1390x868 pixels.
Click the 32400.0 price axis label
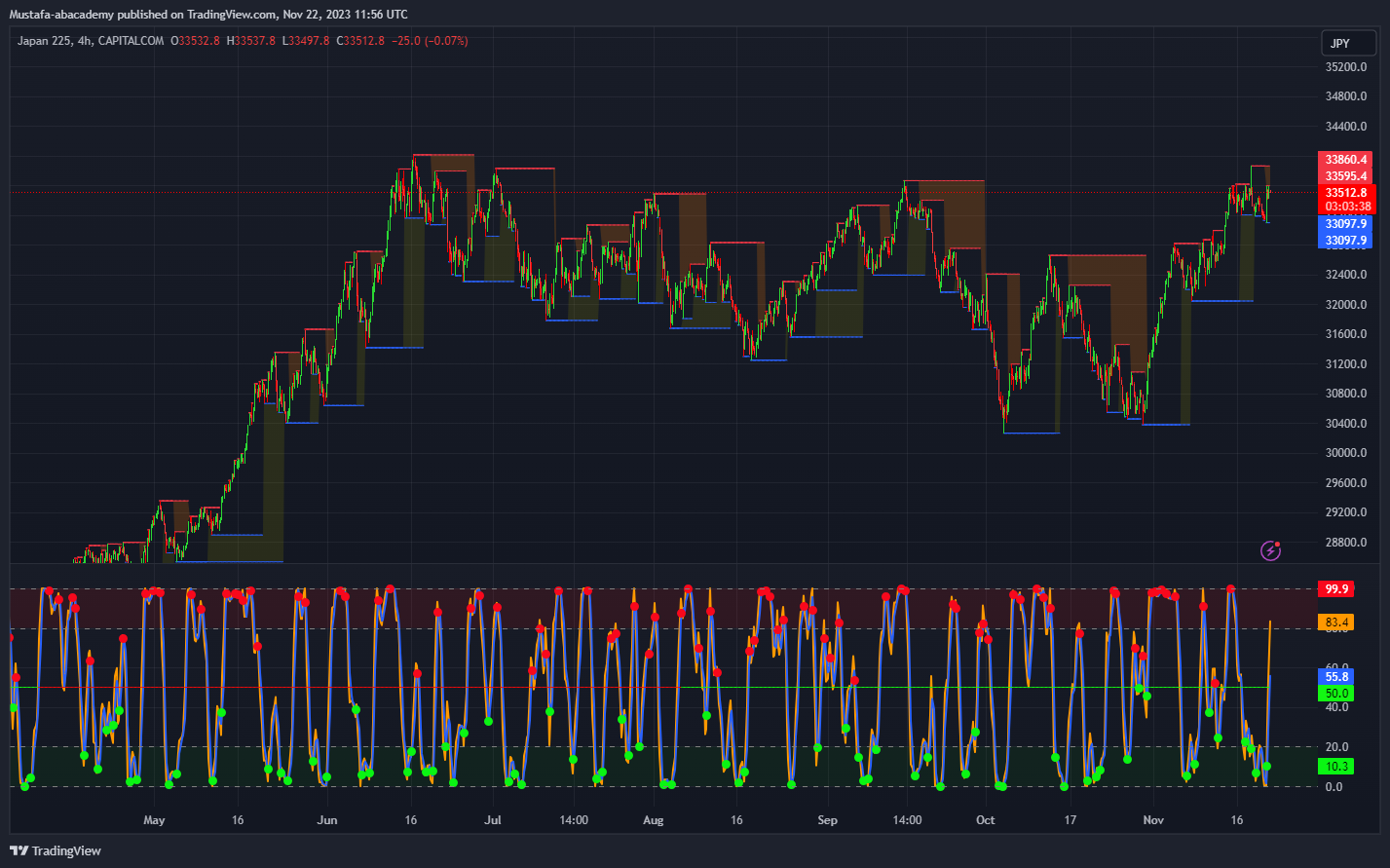point(1345,275)
